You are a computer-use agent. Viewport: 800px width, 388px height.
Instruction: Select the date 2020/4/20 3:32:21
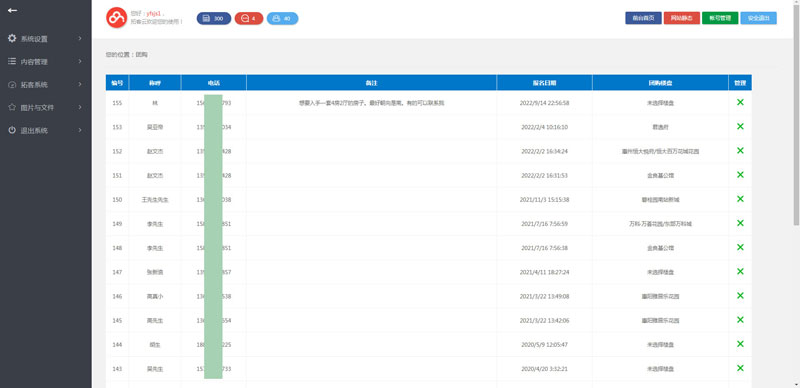544,369
